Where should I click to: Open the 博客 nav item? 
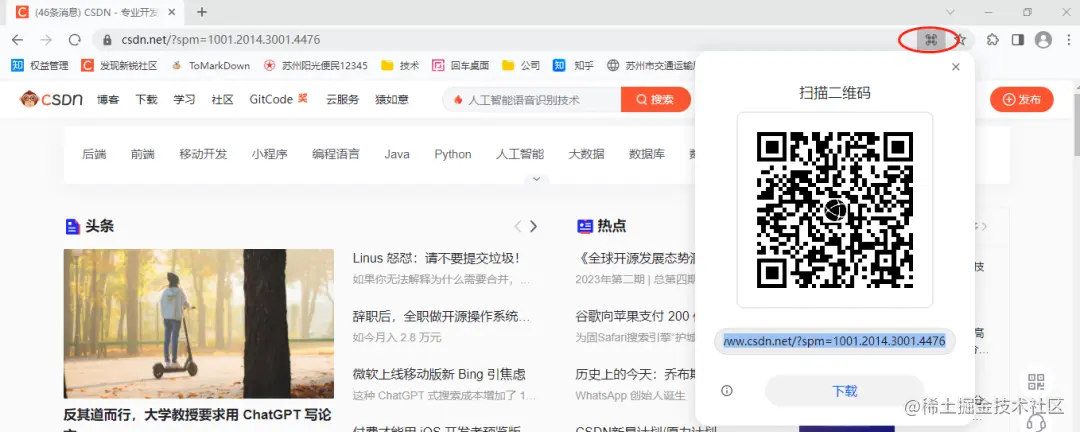(108, 99)
